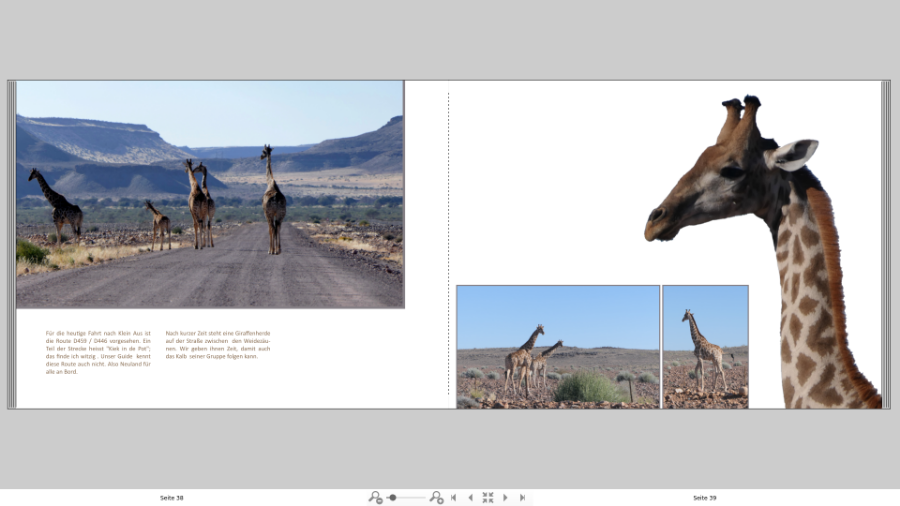The width and height of the screenshot is (900, 506).
Task: Click the zoom in magnifier icon
Action: 436,497
